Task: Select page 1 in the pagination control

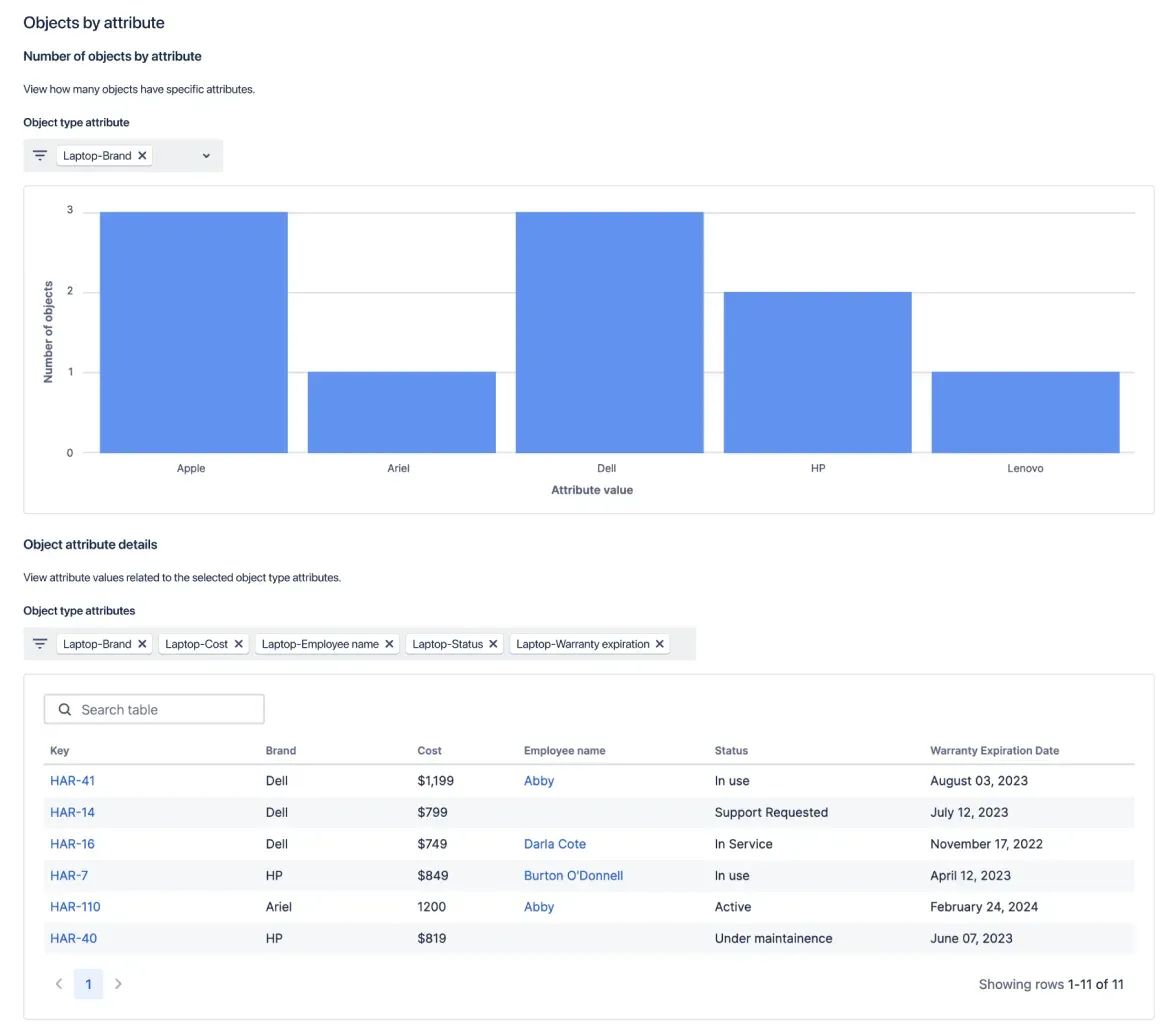Action: [x=88, y=983]
